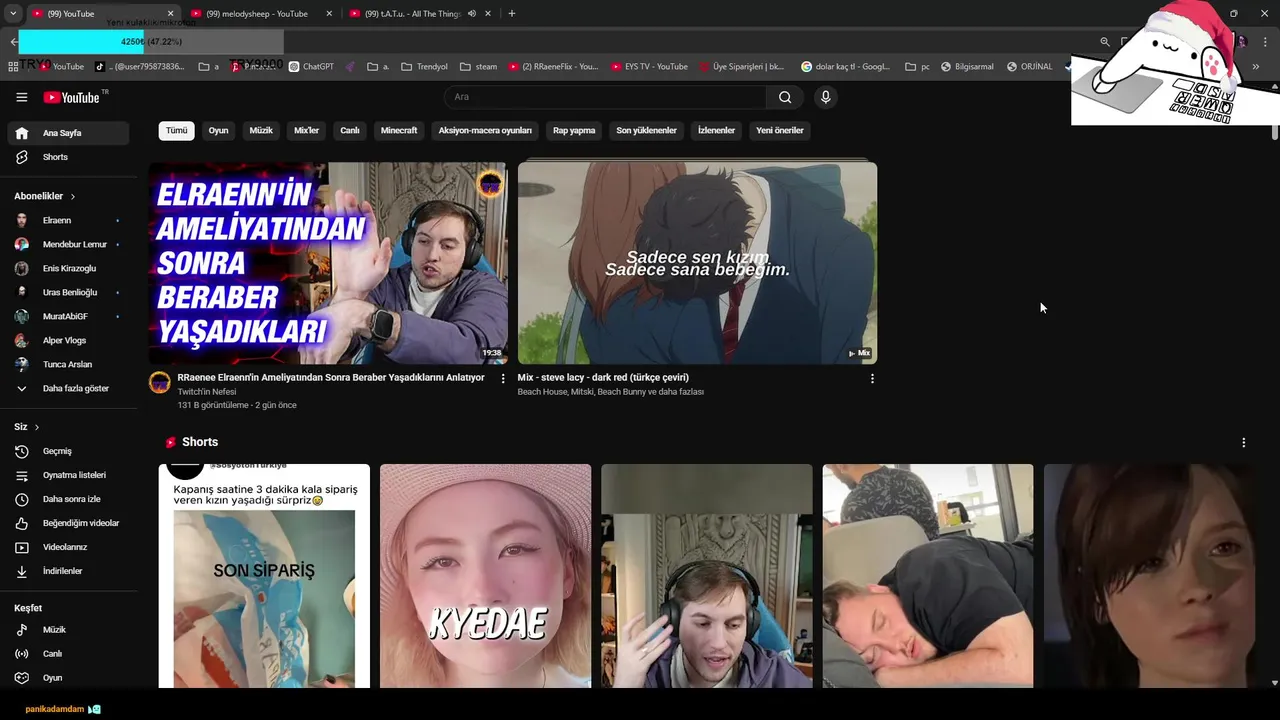Open Videolarınız page

pyautogui.click(x=68, y=547)
